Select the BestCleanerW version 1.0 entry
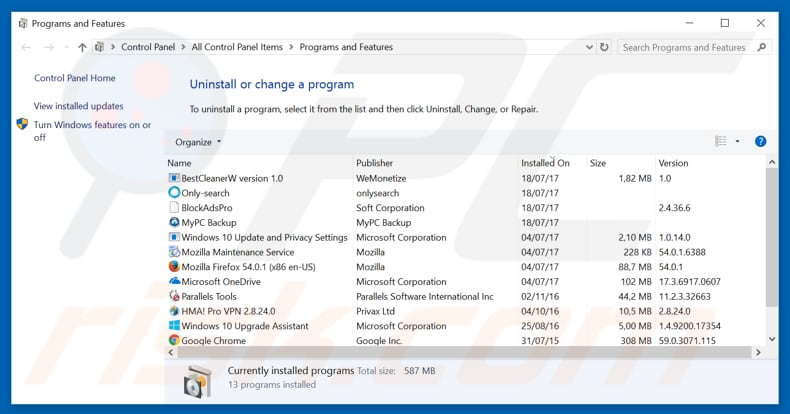Image resolution: width=790 pixels, height=414 pixels. tap(232, 178)
